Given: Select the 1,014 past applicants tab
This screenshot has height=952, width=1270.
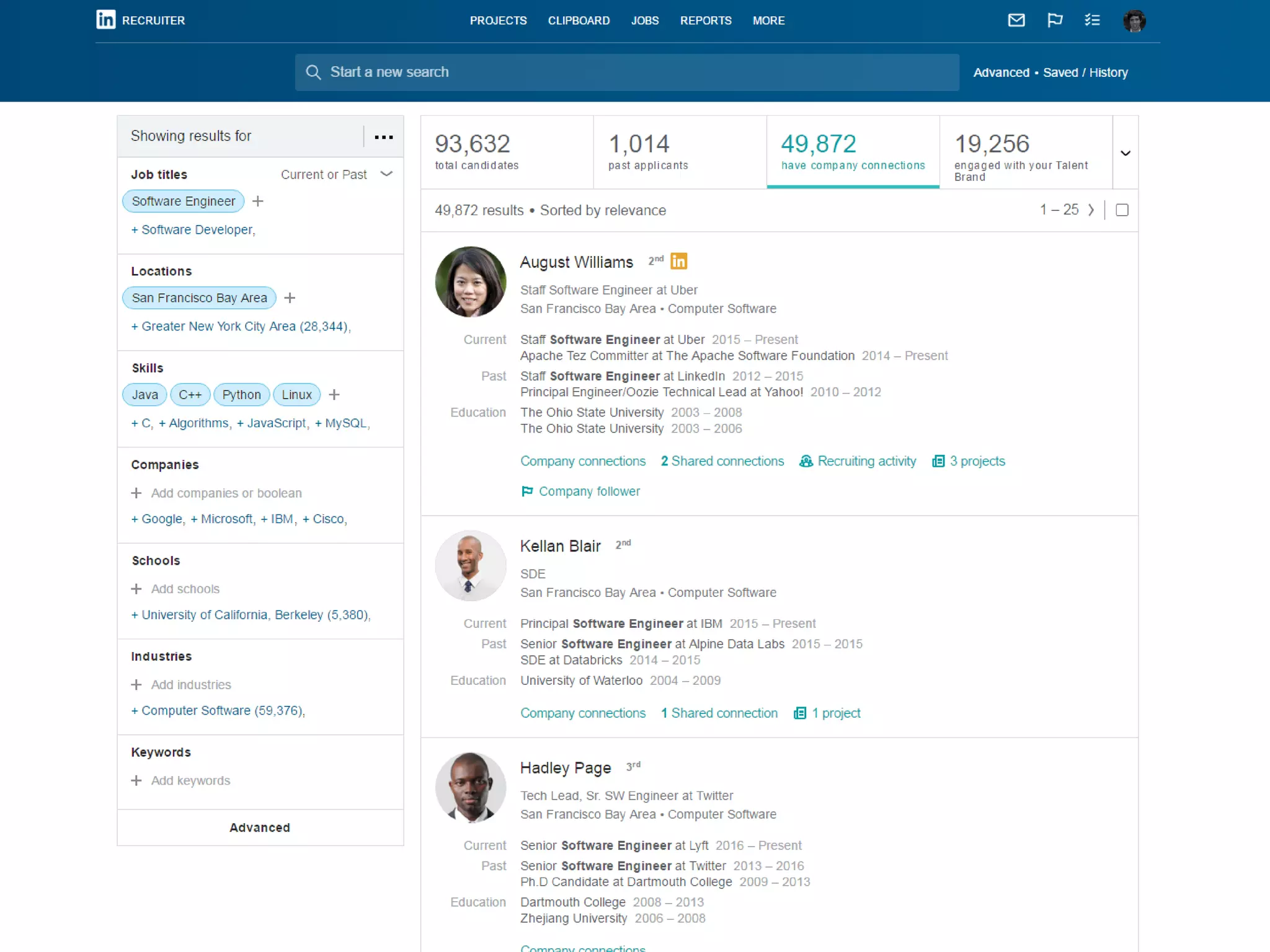Looking at the screenshot, I should 680,152.
